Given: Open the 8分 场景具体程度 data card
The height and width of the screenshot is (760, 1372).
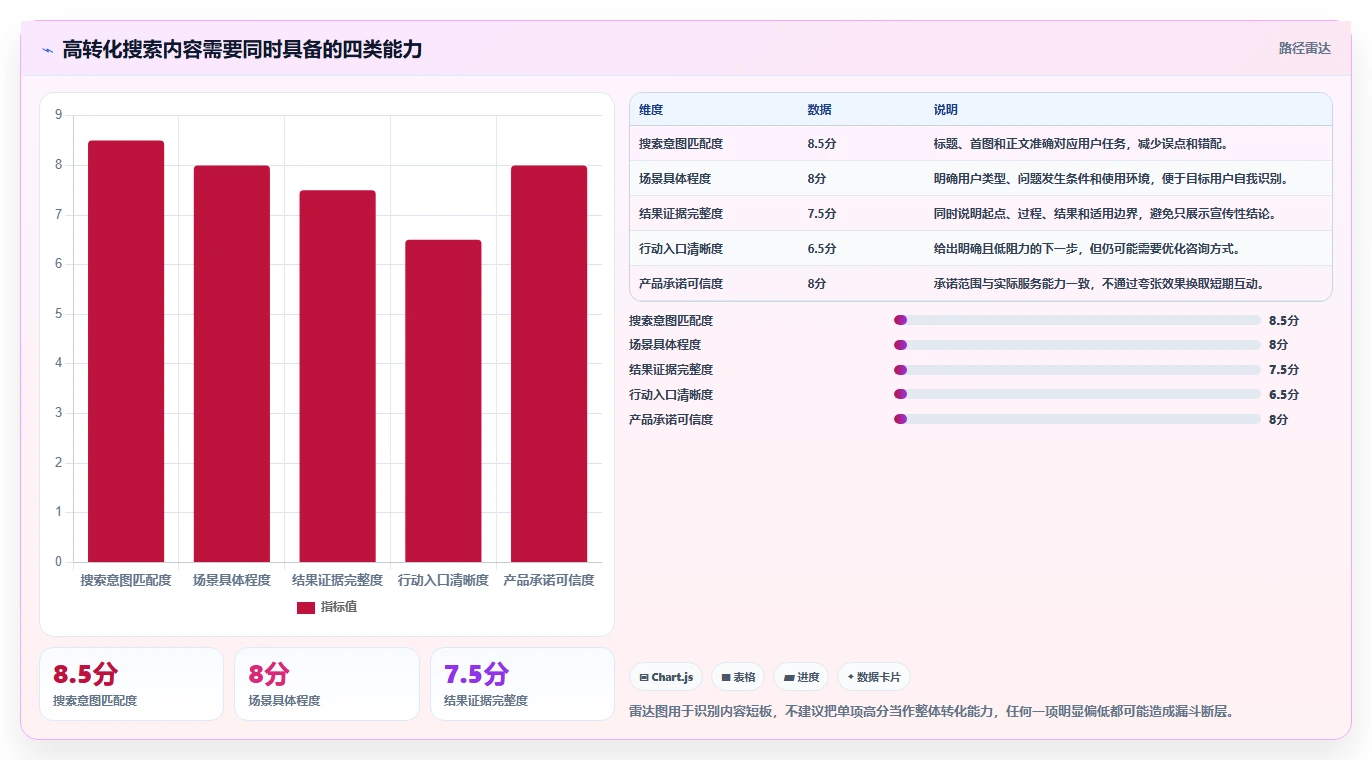Looking at the screenshot, I should pos(327,684).
